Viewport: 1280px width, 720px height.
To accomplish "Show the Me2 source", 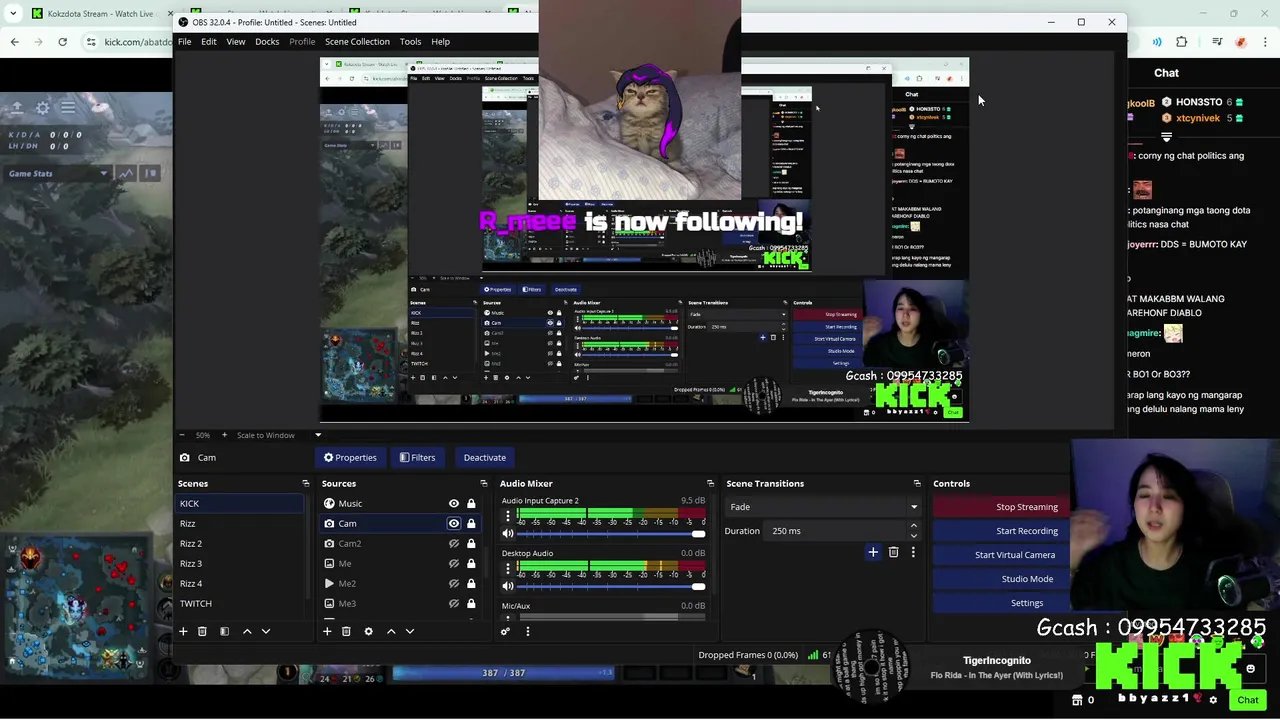I will click(x=454, y=583).
